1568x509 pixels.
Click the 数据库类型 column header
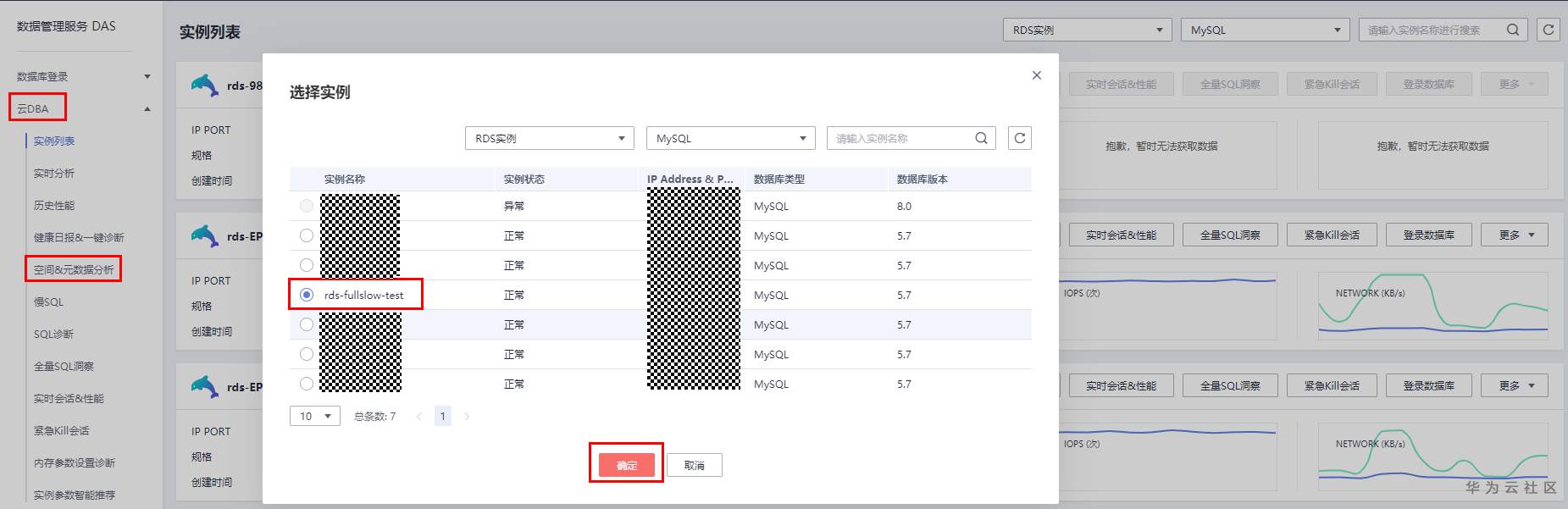point(779,179)
